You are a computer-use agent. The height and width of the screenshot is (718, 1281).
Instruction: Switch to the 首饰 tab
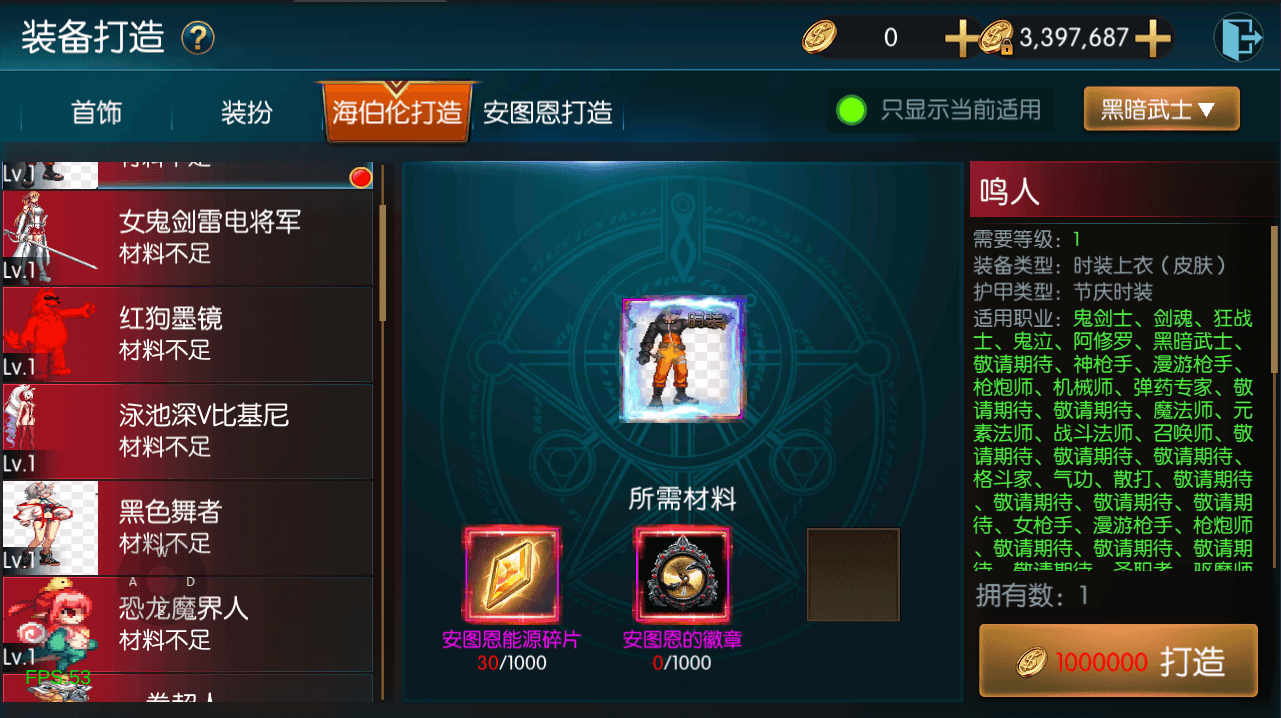point(97,113)
